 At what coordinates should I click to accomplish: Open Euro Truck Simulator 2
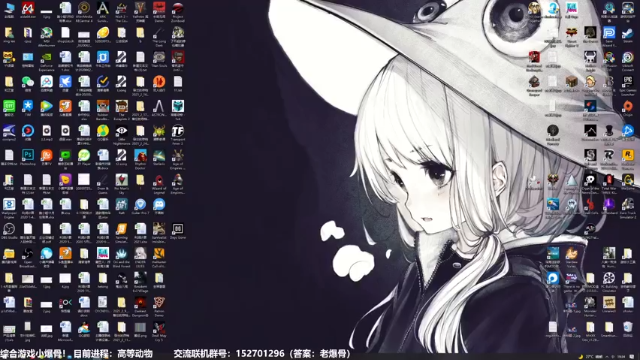click(628, 208)
